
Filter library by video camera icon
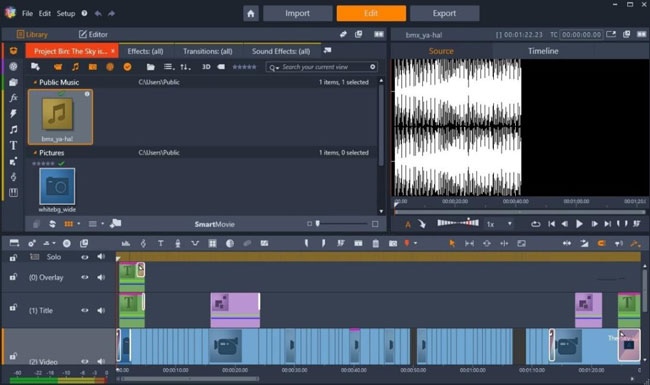point(58,67)
